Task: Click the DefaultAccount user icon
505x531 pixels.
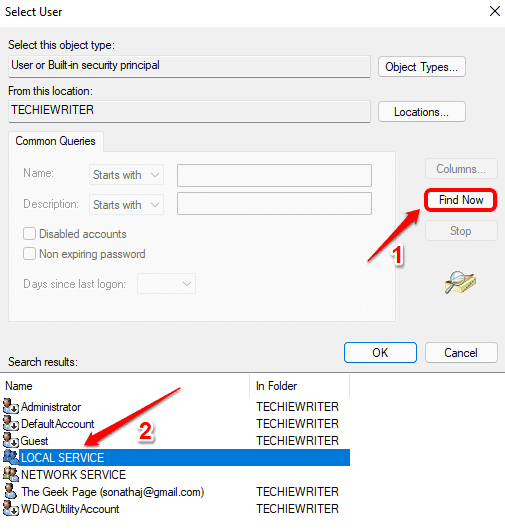Action: tap(11, 423)
